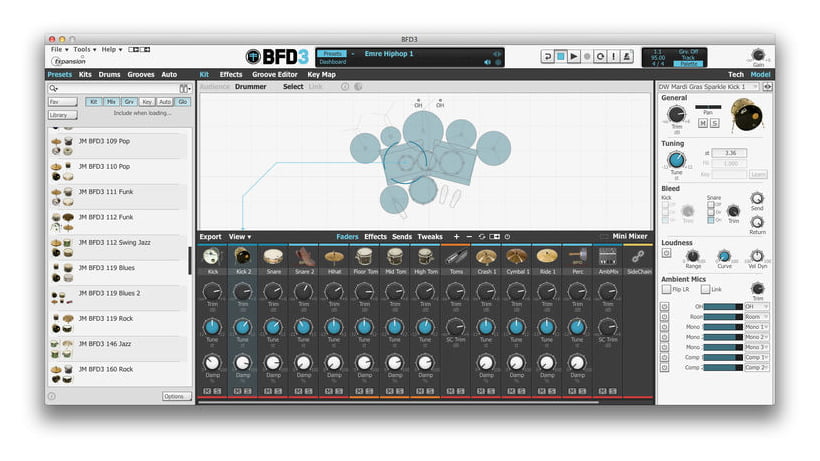Select the Hihat channel icon
Screen dimensions: 820x461
(334, 257)
